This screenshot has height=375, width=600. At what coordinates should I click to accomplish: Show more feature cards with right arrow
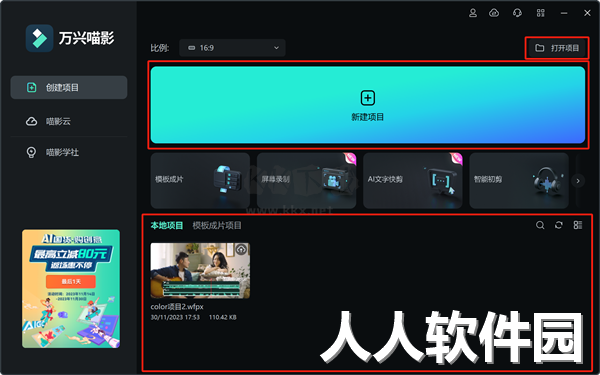click(578, 181)
